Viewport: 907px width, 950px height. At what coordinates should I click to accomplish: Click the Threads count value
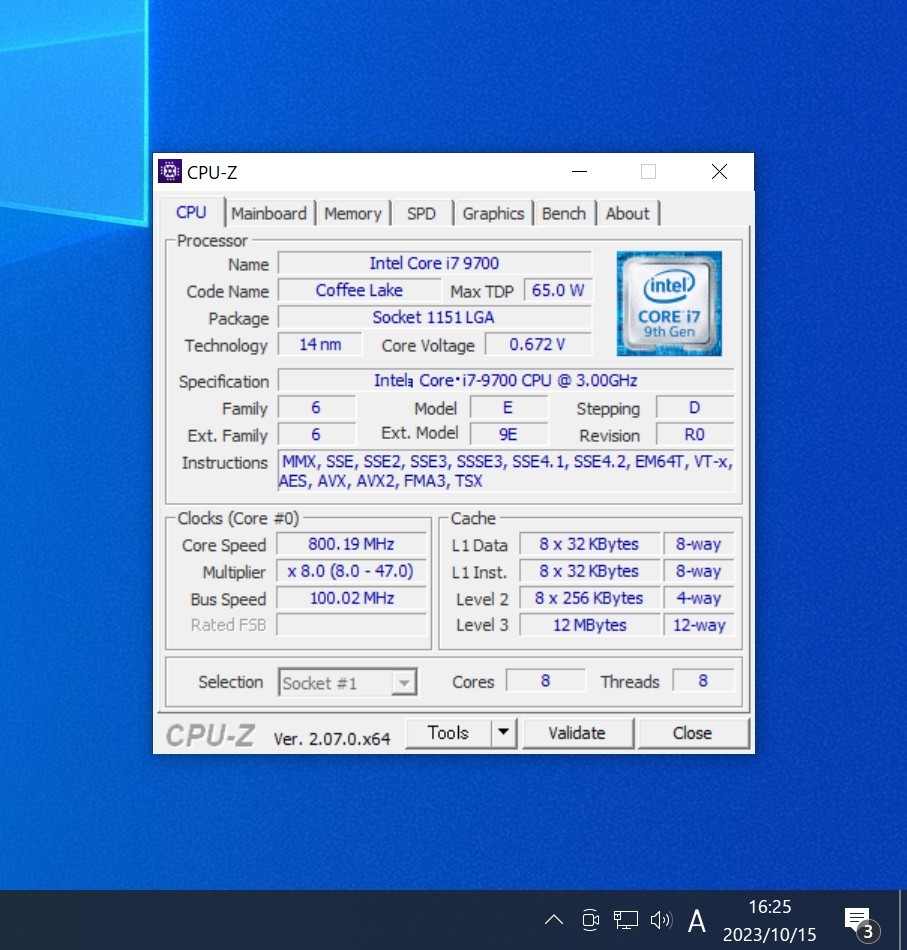pyautogui.click(x=703, y=681)
